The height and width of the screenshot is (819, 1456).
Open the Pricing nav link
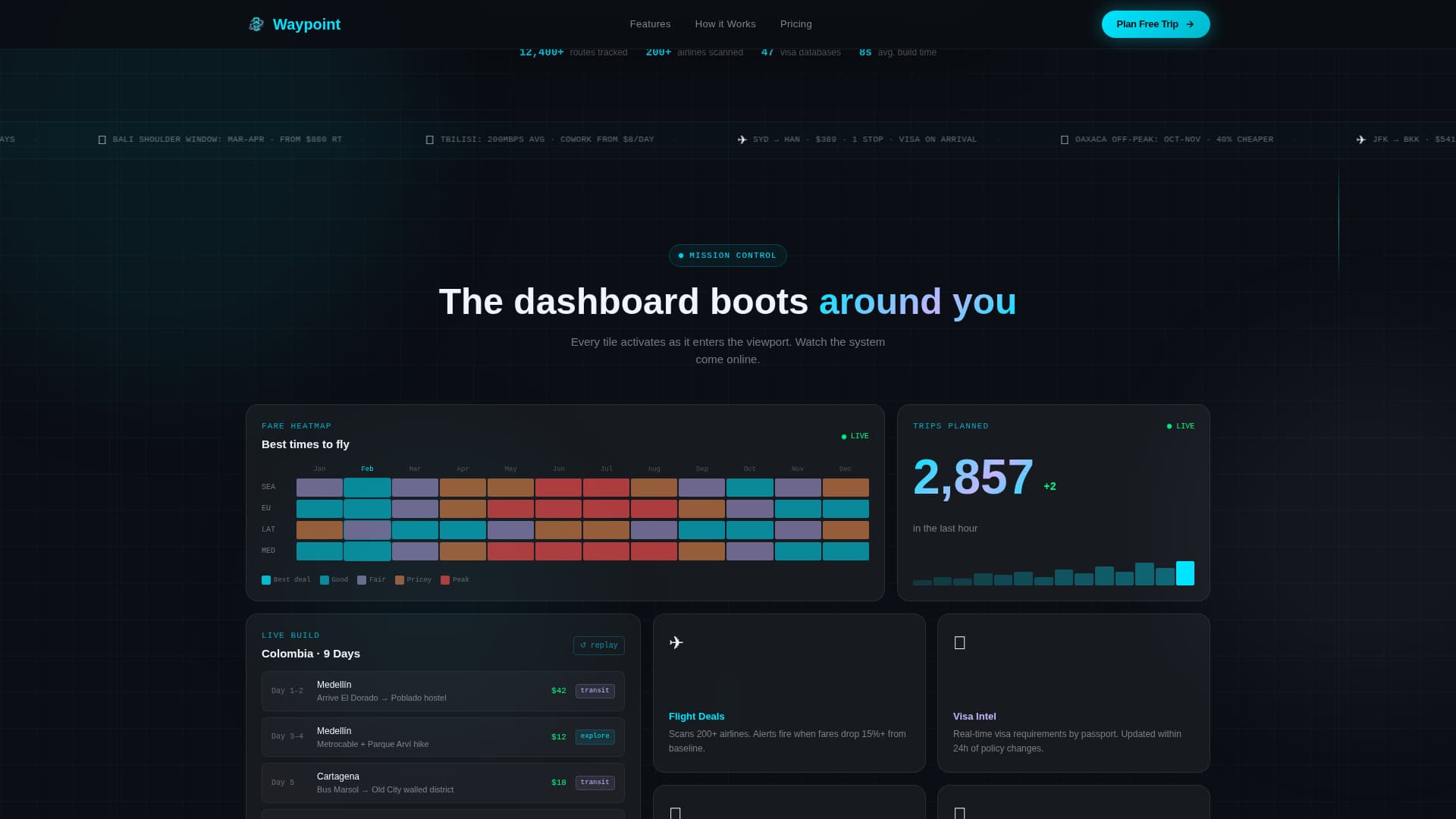pyautogui.click(x=795, y=24)
